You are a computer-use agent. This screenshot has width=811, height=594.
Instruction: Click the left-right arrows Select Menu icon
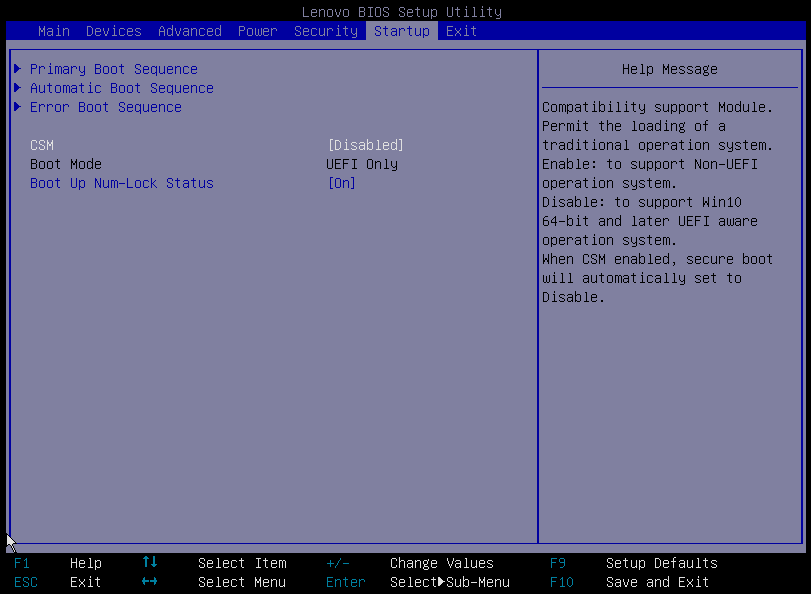tap(150, 582)
